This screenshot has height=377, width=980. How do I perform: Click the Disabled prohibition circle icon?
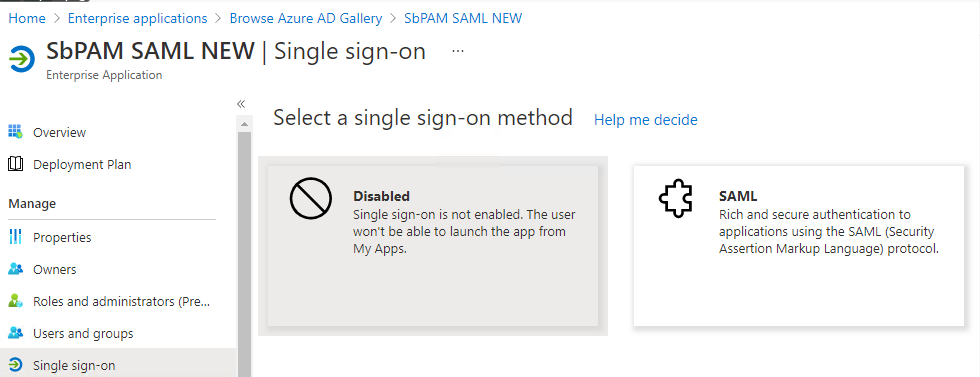tap(311, 198)
